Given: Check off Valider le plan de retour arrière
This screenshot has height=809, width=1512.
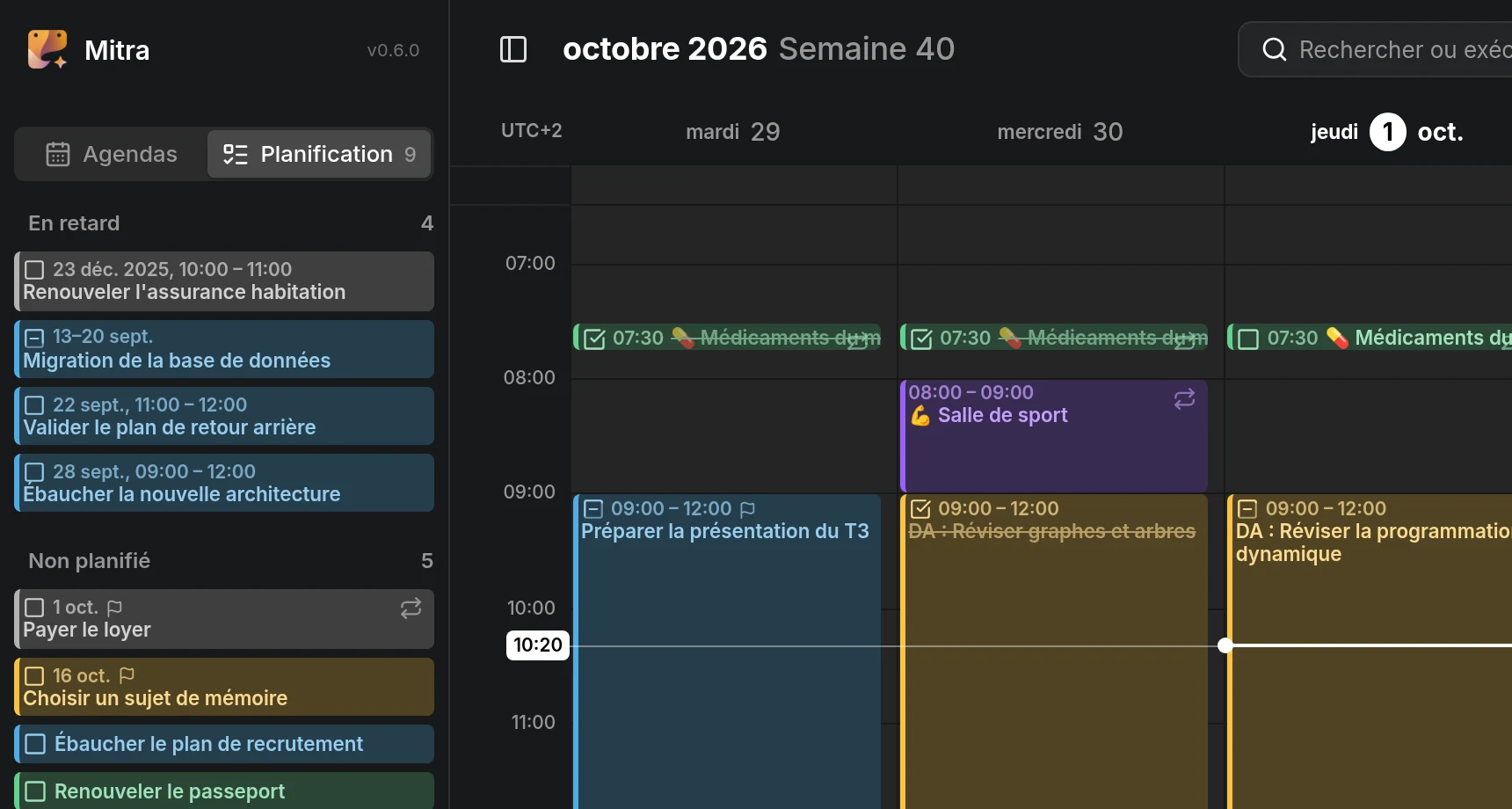Looking at the screenshot, I should (34, 405).
